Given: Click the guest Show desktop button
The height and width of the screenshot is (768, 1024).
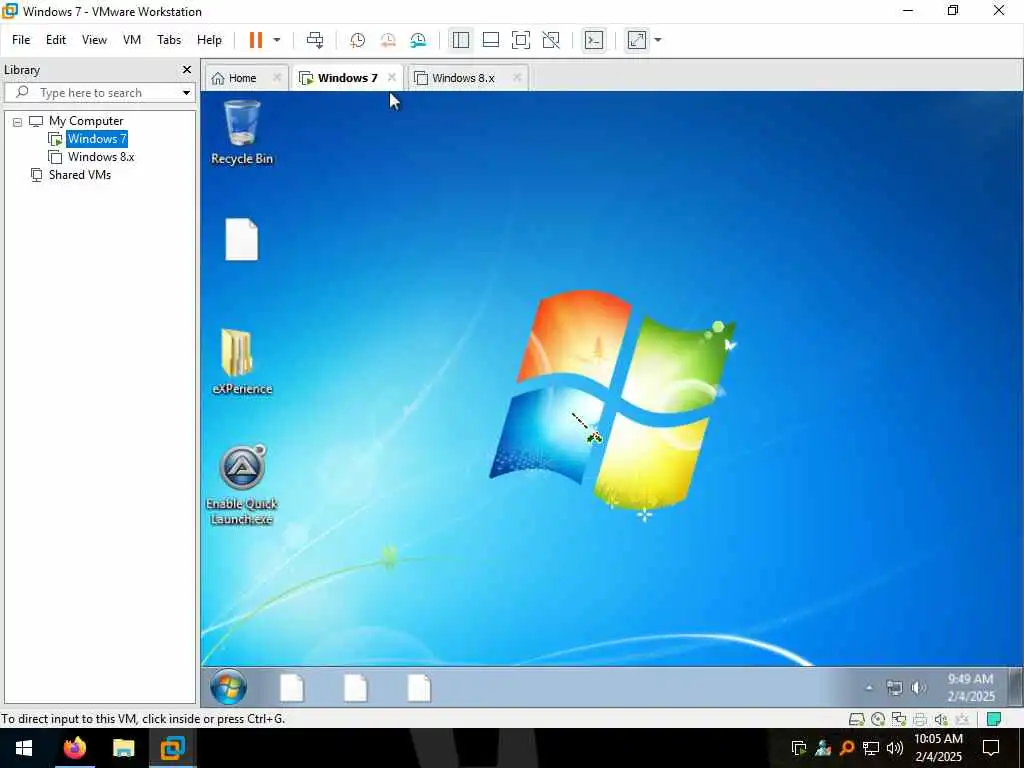Looking at the screenshot, I should (1016, 687).
